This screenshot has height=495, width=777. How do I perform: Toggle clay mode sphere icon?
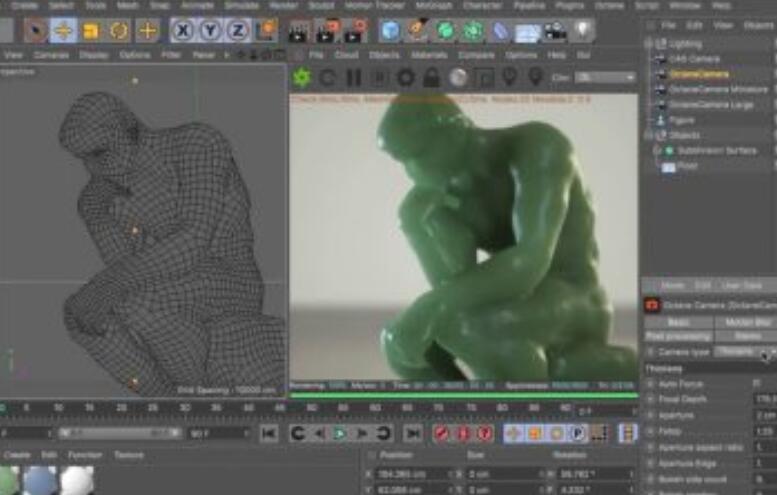point(458,78)
